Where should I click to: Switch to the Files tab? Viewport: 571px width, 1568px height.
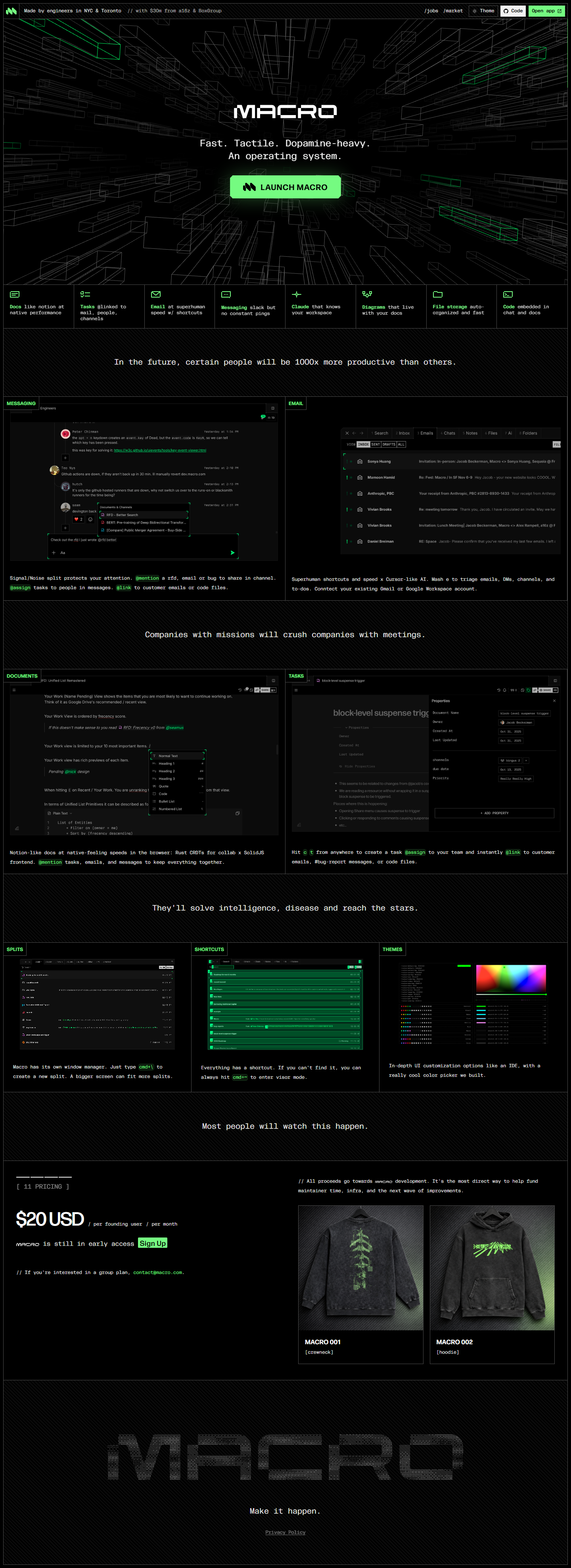pyautogui.click(x=491, y=433)
